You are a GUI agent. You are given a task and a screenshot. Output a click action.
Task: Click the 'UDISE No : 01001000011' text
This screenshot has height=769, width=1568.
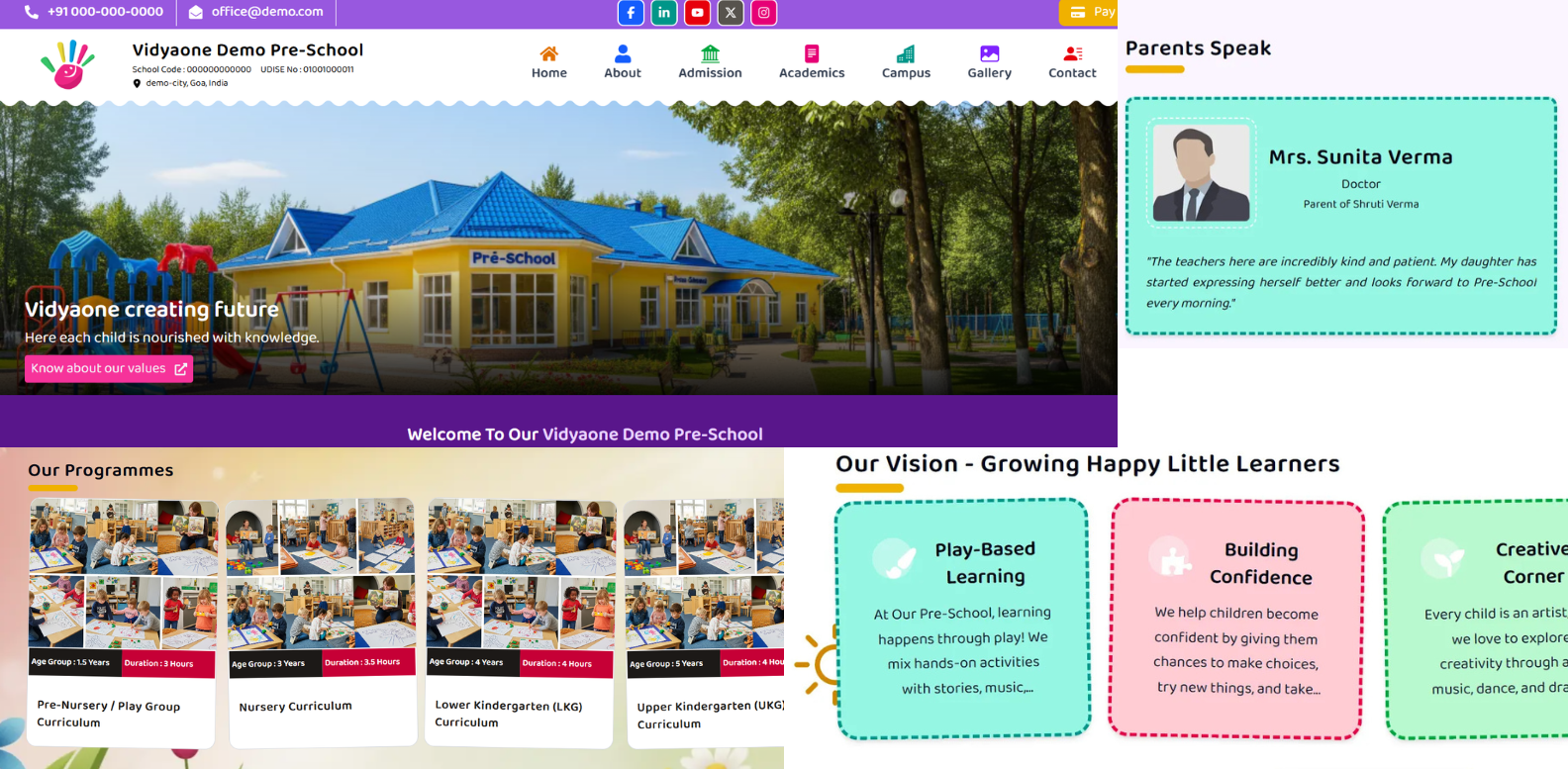pos(307,69)
